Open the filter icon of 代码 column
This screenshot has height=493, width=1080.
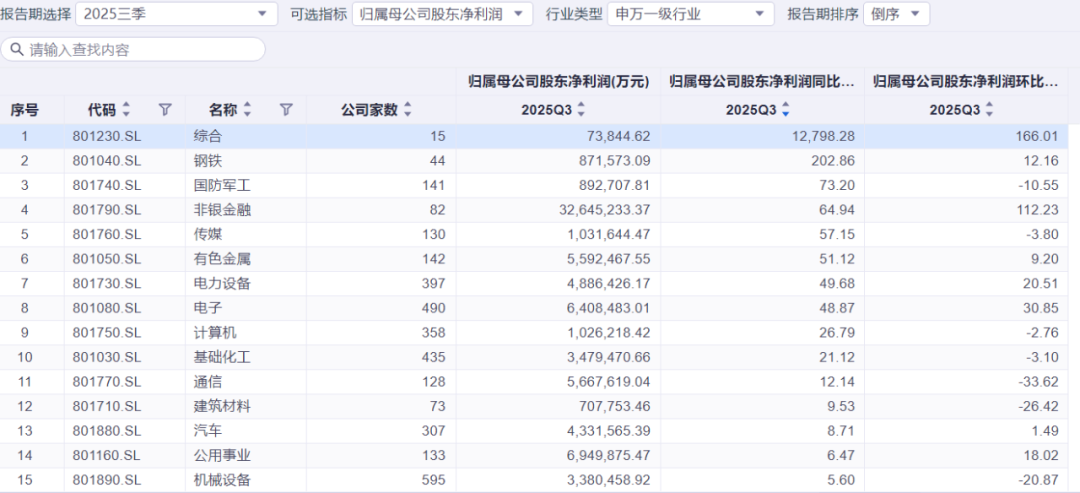pyautogui.click(x=165, y=109)
